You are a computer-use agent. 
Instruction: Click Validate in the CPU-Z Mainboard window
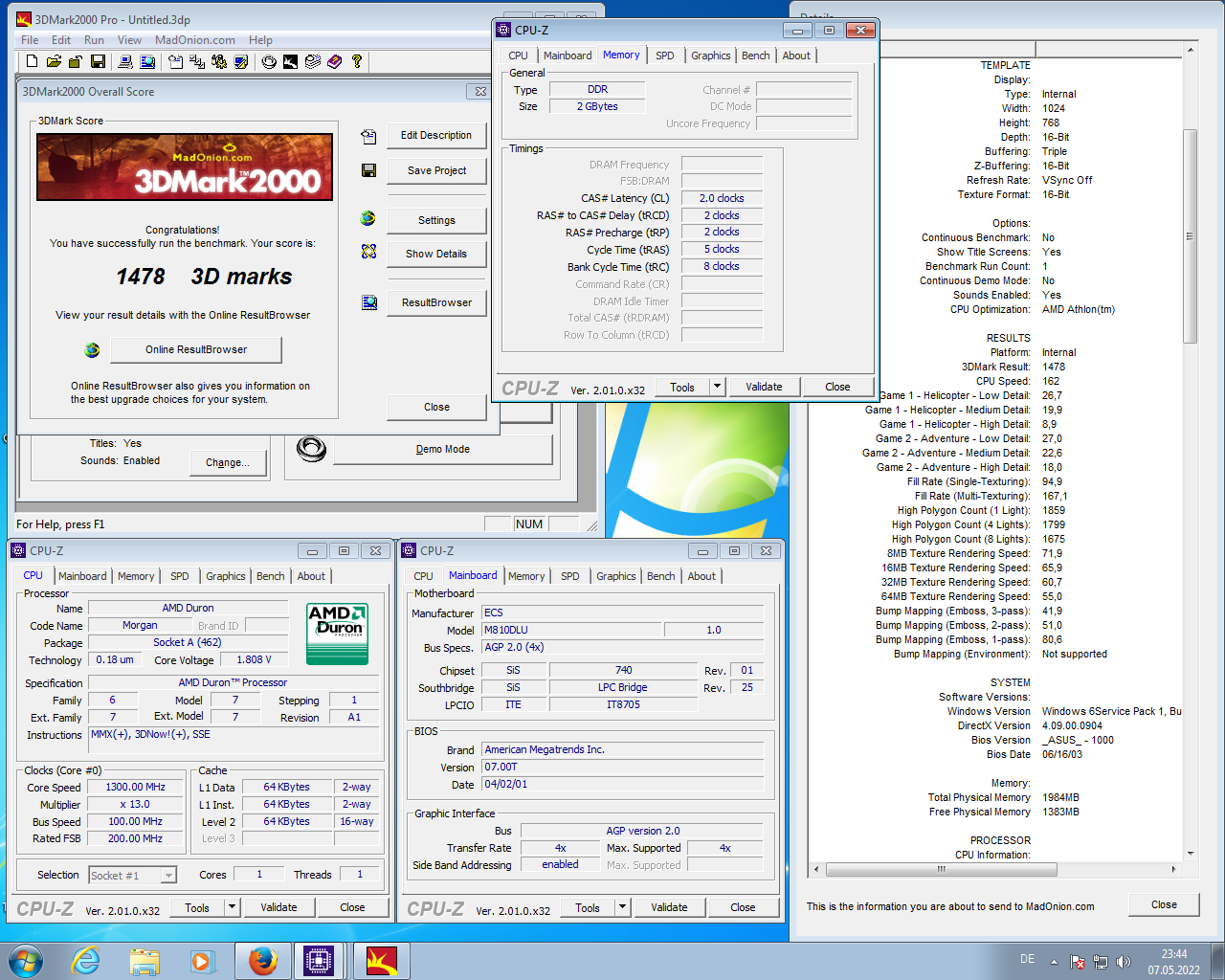(x=669, y=907)
